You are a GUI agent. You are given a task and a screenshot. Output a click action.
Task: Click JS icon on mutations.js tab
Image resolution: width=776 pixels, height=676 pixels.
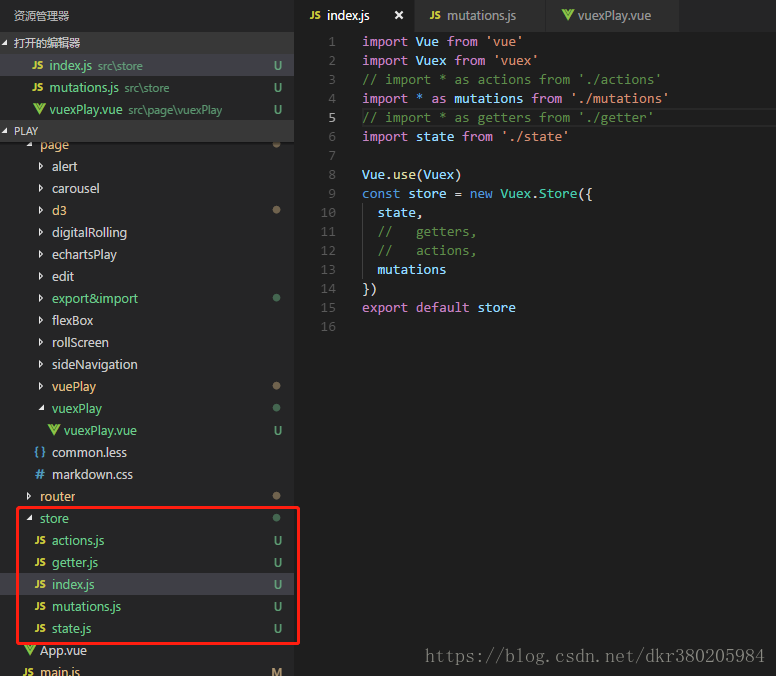[x=435, y=15]
